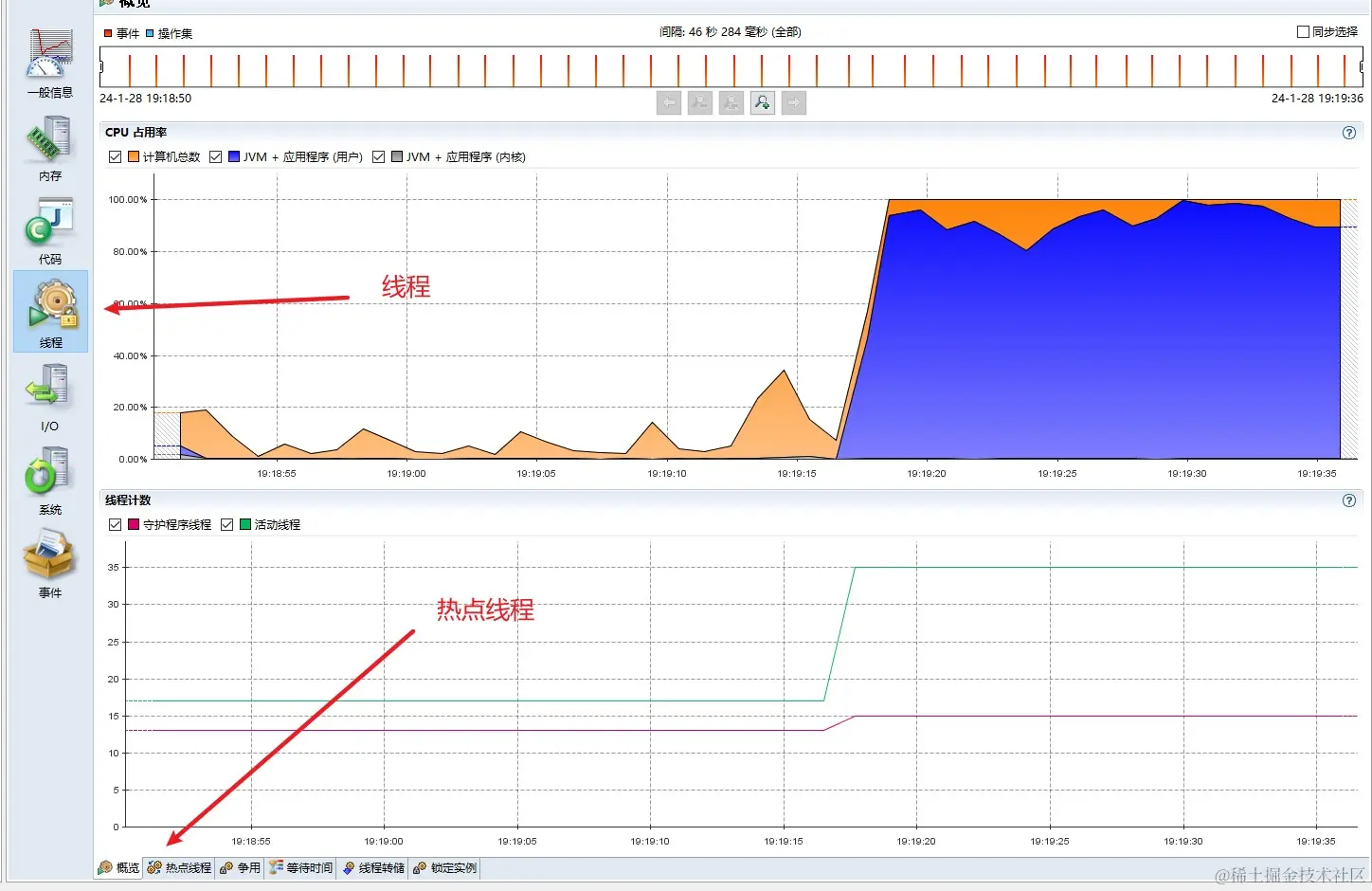Switch to the 概览 tab
1372x891 pixels.
118,868
